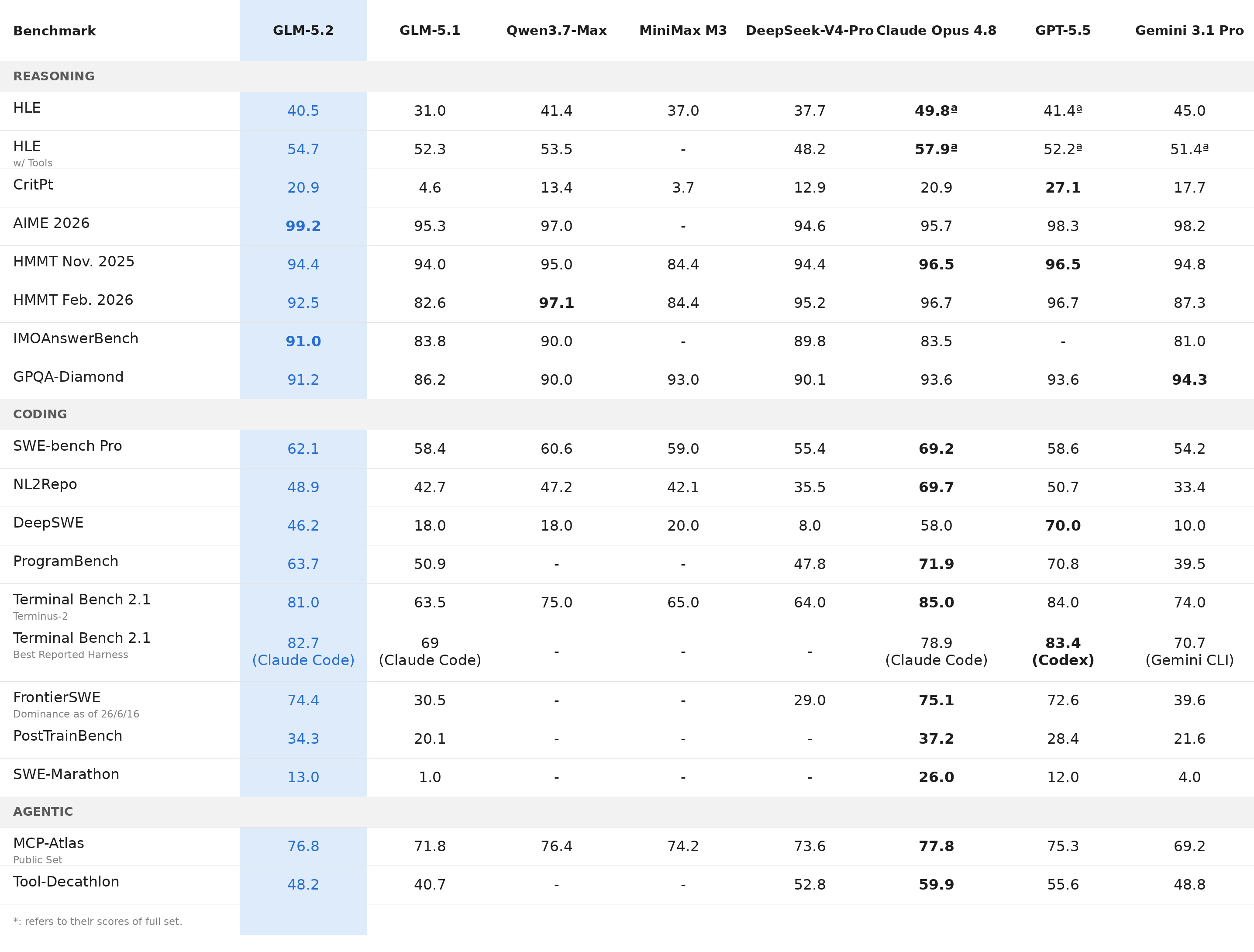Select GLM-5.2's 91.0 IMOAnswerBench score
The width and height of the screenshot is (1254, 952).
pos(303,342)
